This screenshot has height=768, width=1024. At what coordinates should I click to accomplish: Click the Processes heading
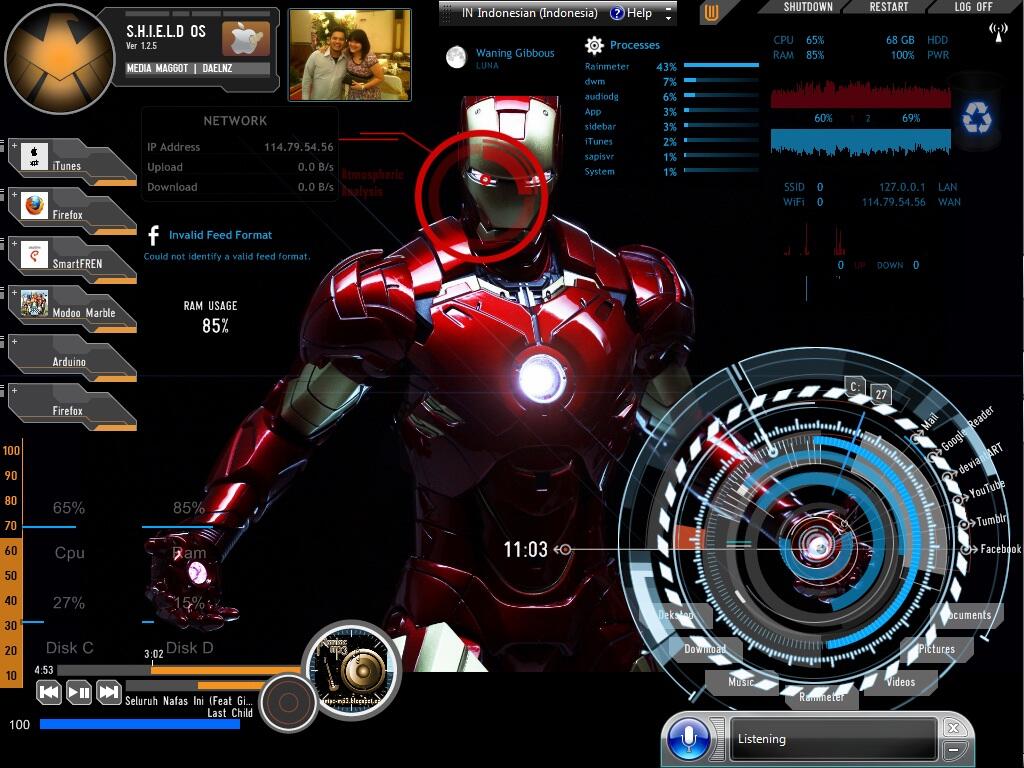pos(634,45)
